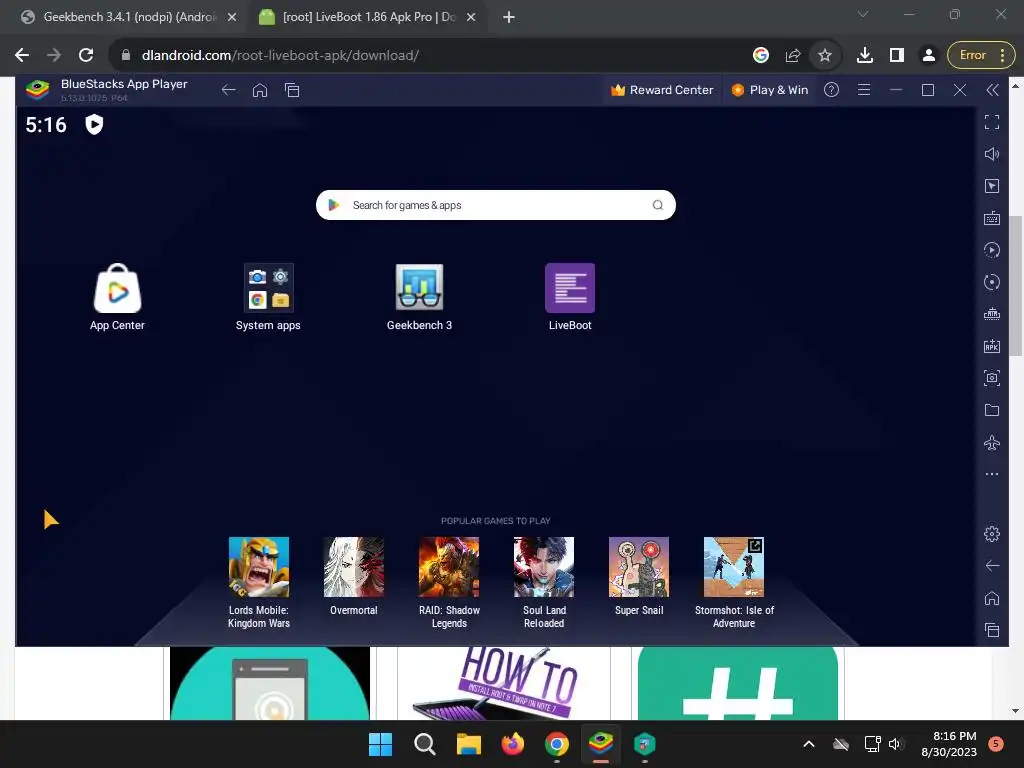Click sidebar home icon
Image resolution: width=1024 pixels, height=768 pixels.
991,598
